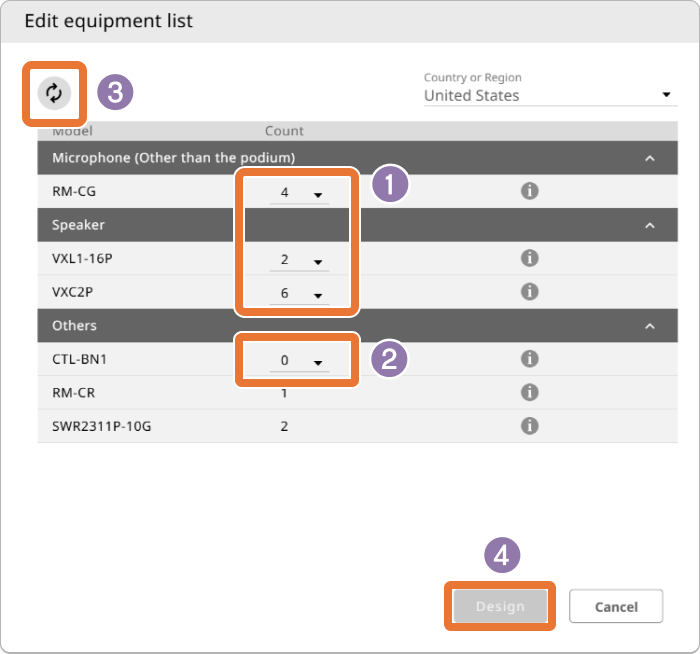Select the VXC2P model name

click(72, 292)
